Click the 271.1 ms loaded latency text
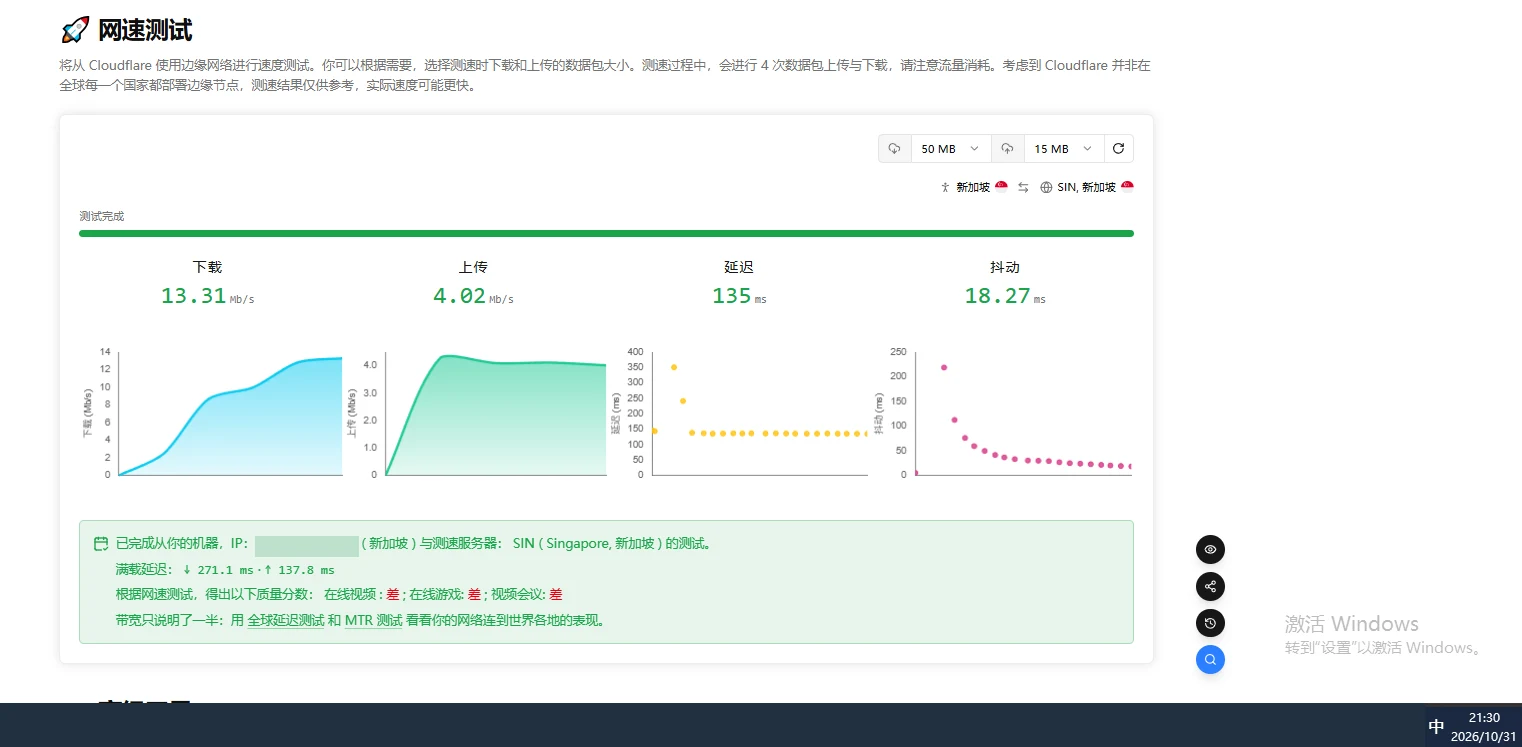Screen dimensions: 1522x747 coord(226,570)
